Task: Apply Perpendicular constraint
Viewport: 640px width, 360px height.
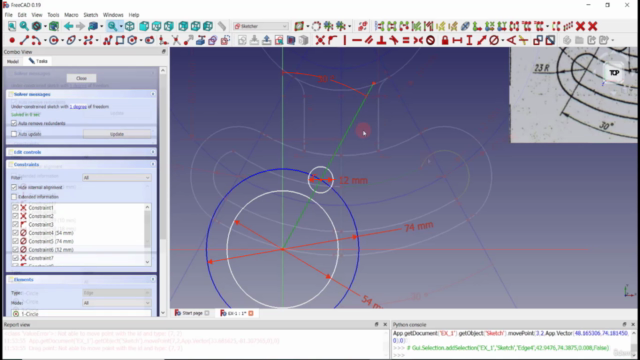Action: click(381, 40)
